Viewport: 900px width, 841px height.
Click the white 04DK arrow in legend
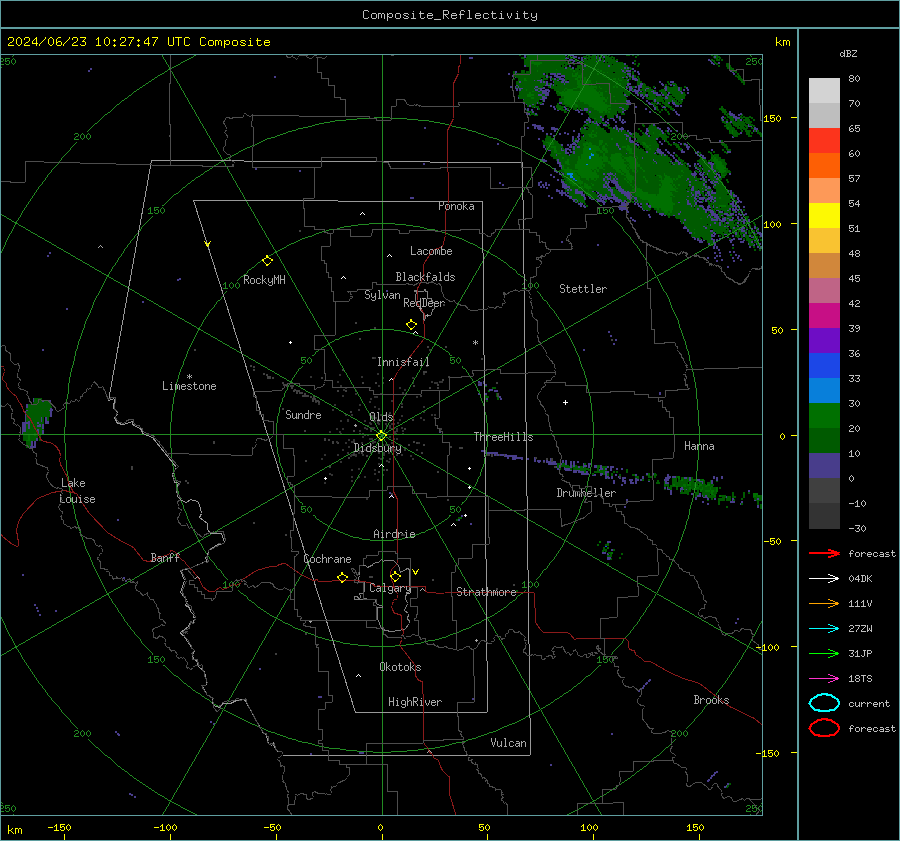tap(824, 579)
